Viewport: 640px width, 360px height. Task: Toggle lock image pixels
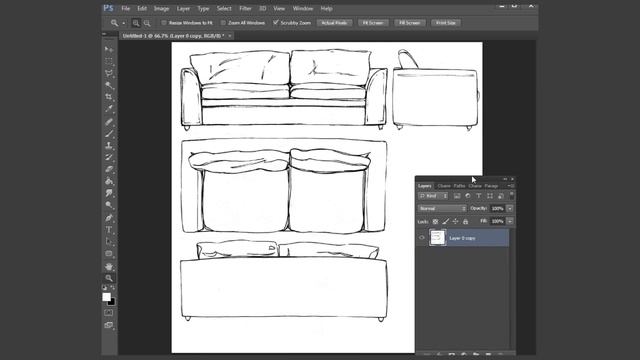pyautogui.click(x=446, y=222)
